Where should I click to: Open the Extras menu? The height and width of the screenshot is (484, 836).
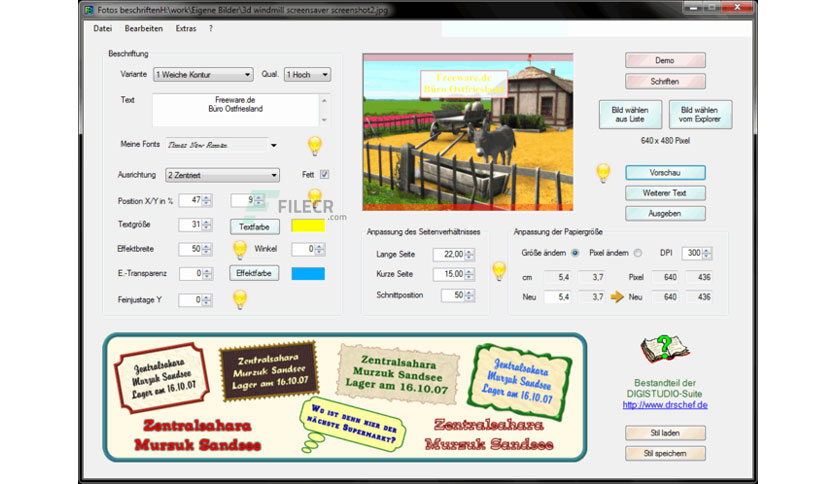pos(186,29)
